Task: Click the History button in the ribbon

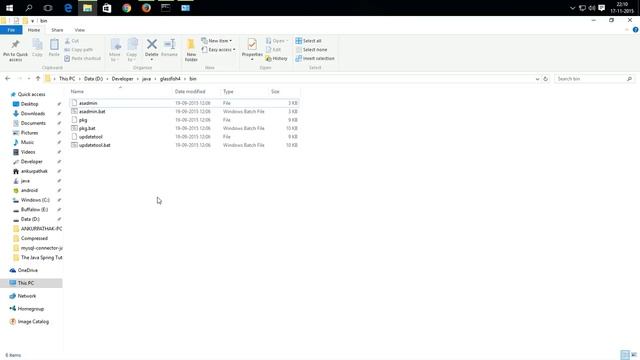Action: (x=276, y=58)
